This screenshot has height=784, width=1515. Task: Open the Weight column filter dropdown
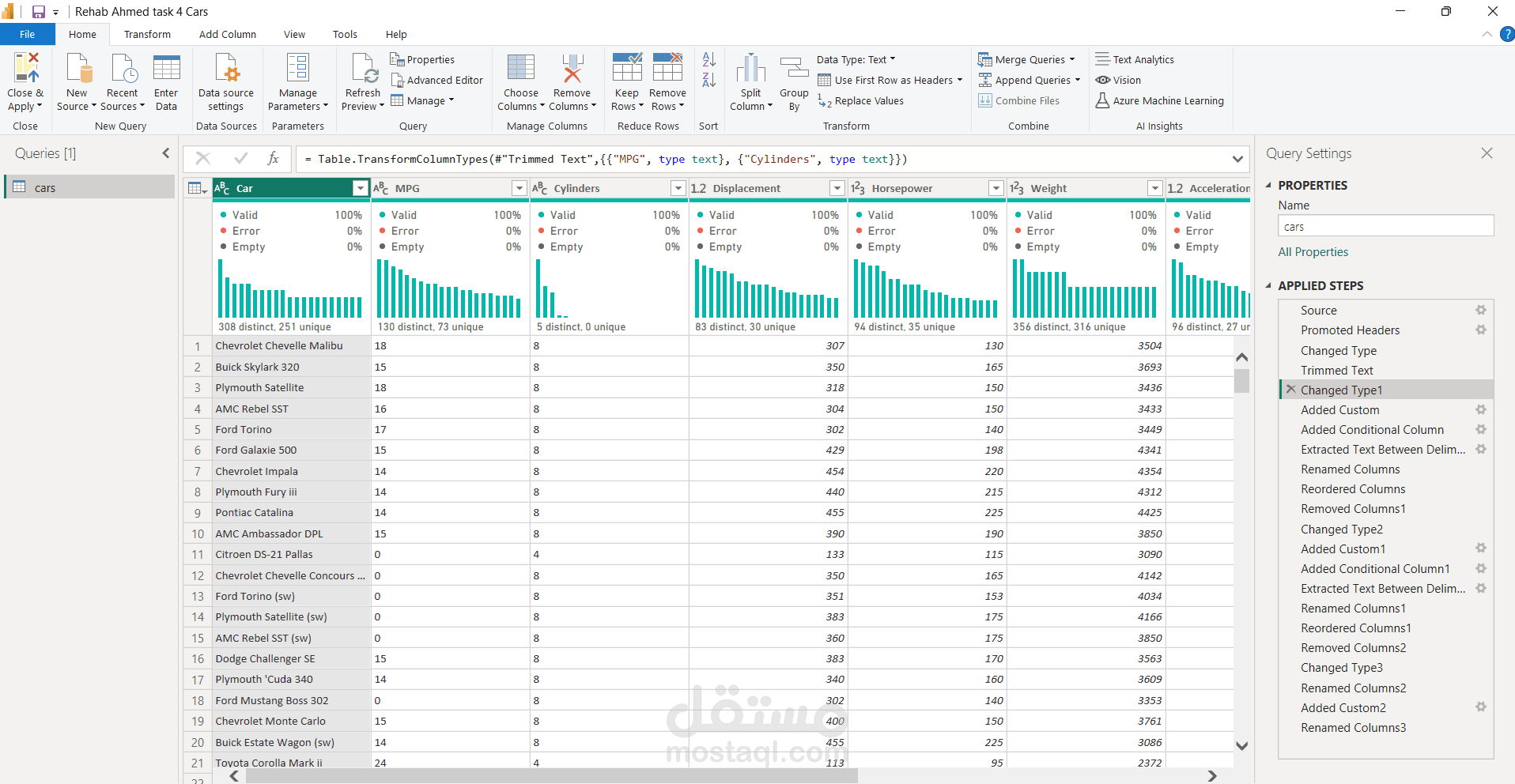(x=1155, y=188)
